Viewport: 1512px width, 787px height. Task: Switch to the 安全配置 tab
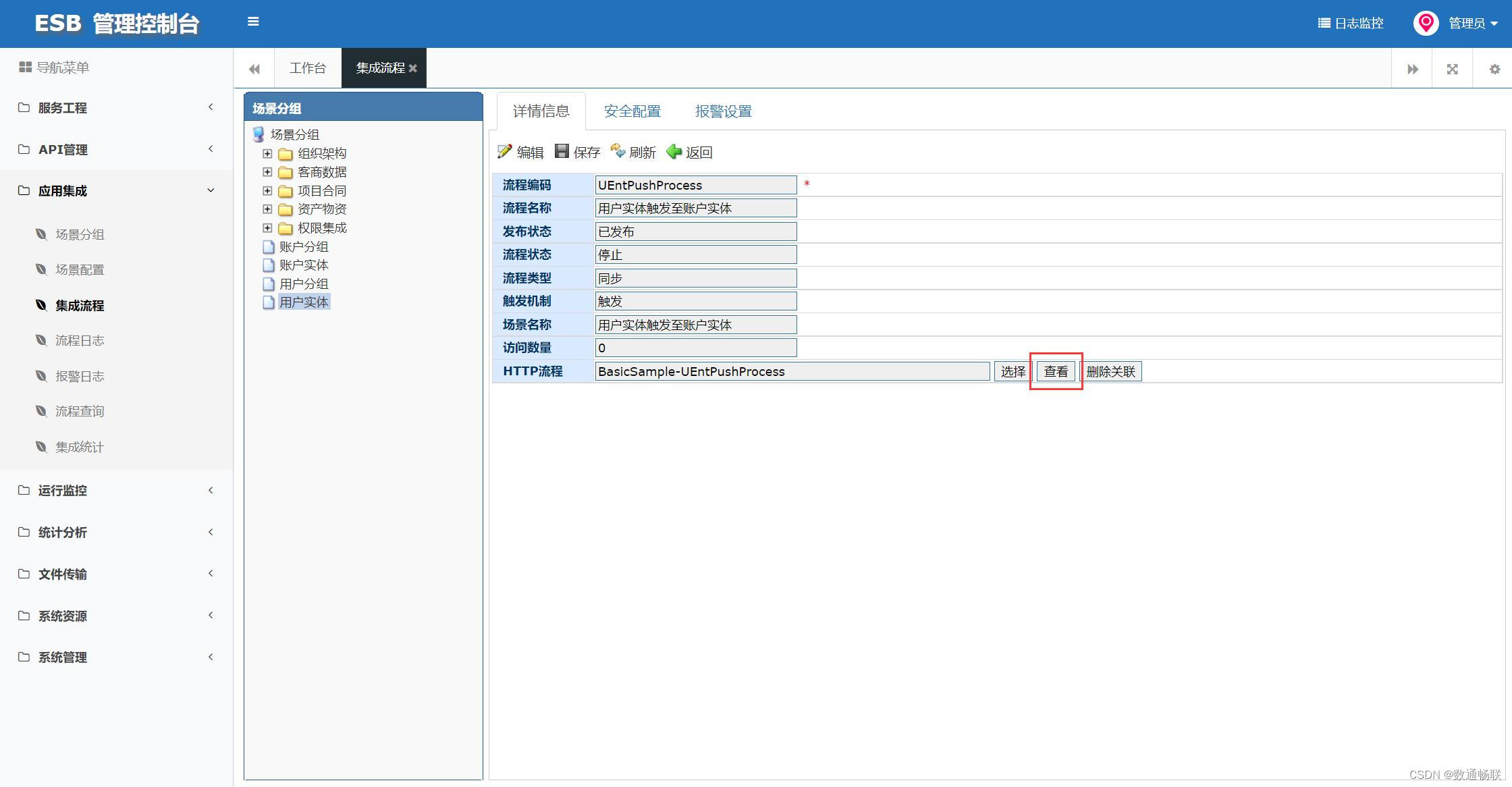point(632,111)
